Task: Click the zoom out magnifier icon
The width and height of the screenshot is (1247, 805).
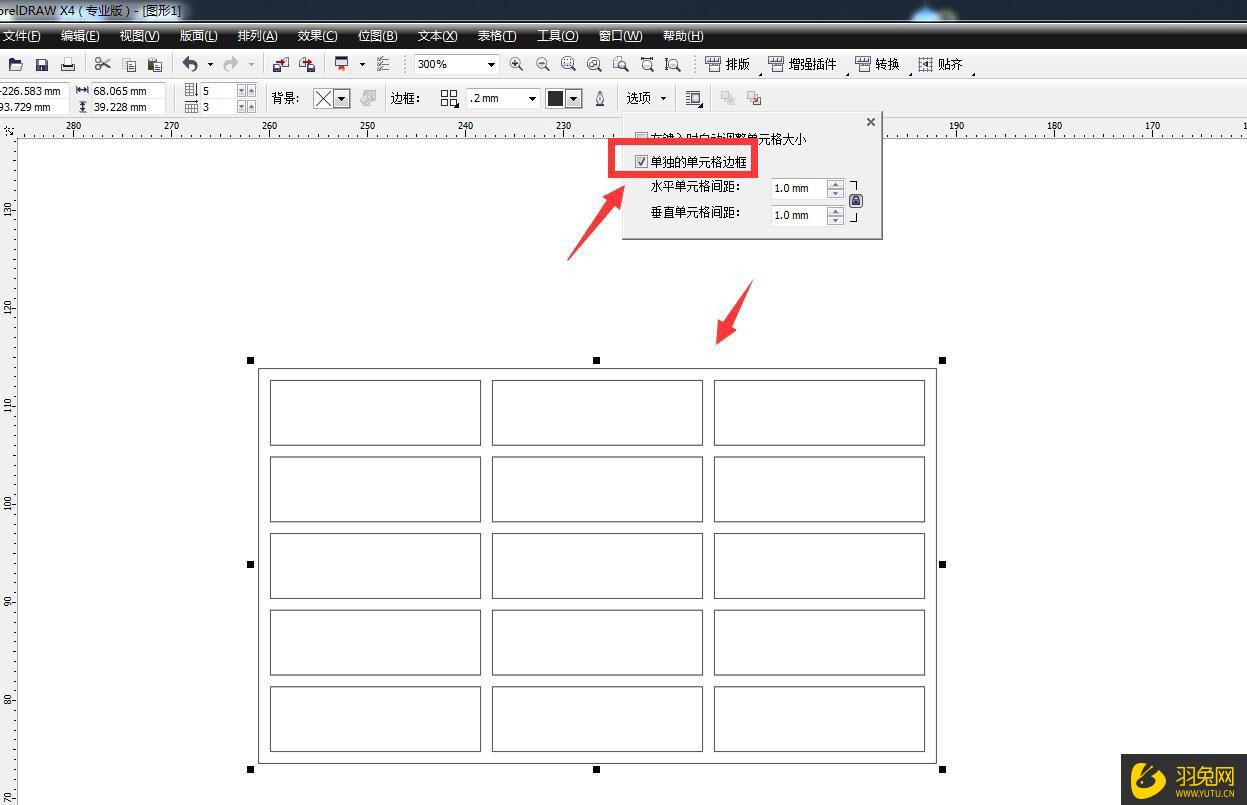Action: pyautogui.click(x=542, y=65)
